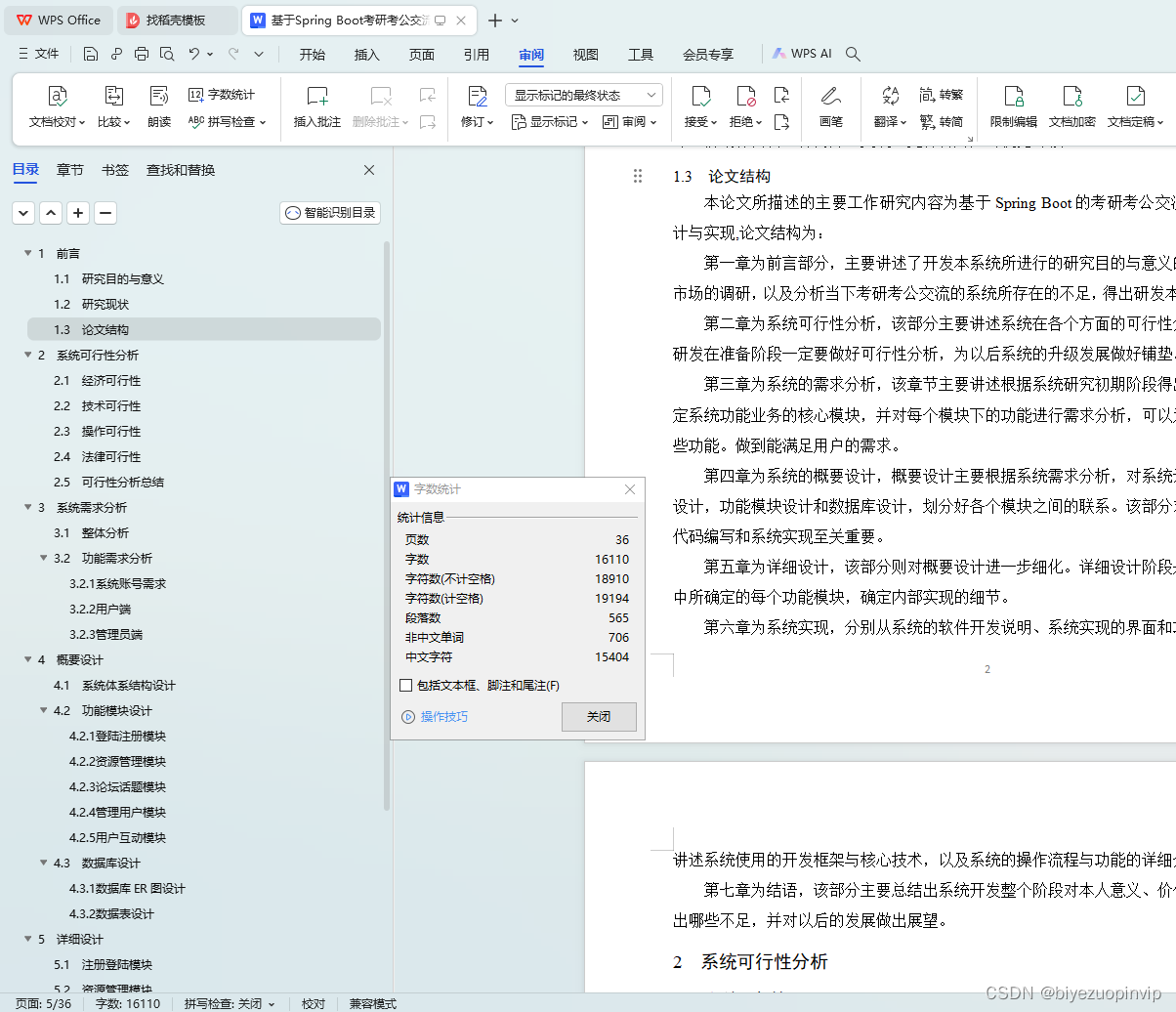Click the expand-all down arrow in outline pane
This screenshot has height=1012, width=1176.
[23, 213]
